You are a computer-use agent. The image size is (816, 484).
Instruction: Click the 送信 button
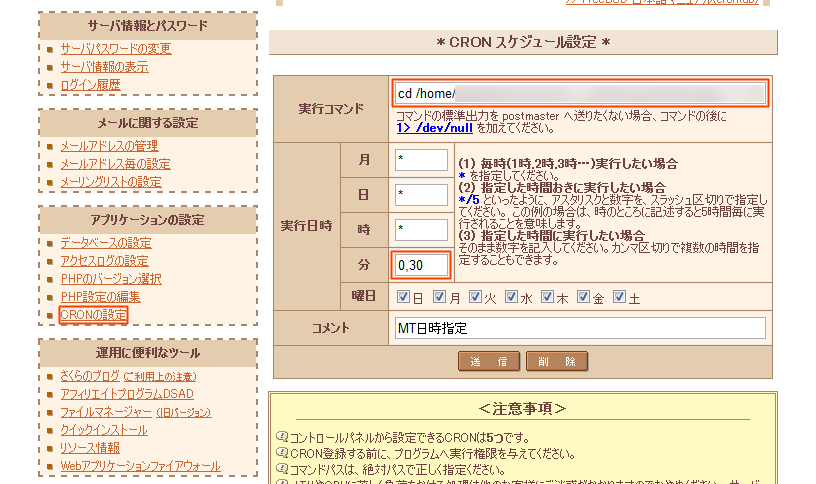489,361
